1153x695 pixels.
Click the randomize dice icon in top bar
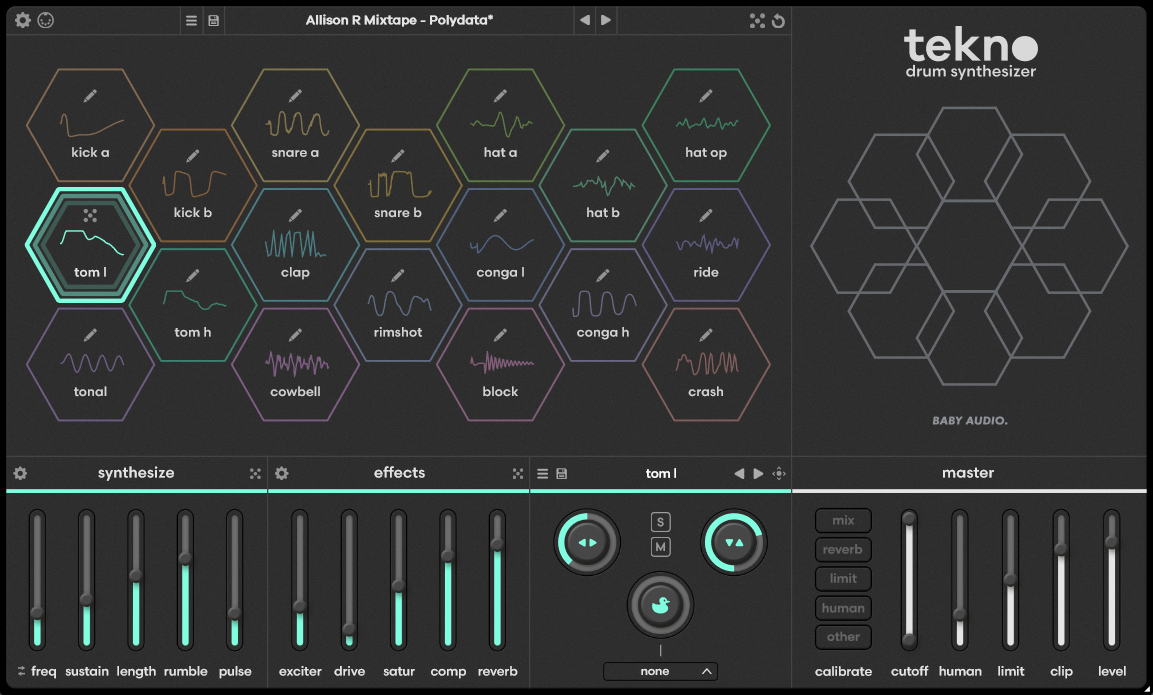pyautogui.click(x=758, y=20)
